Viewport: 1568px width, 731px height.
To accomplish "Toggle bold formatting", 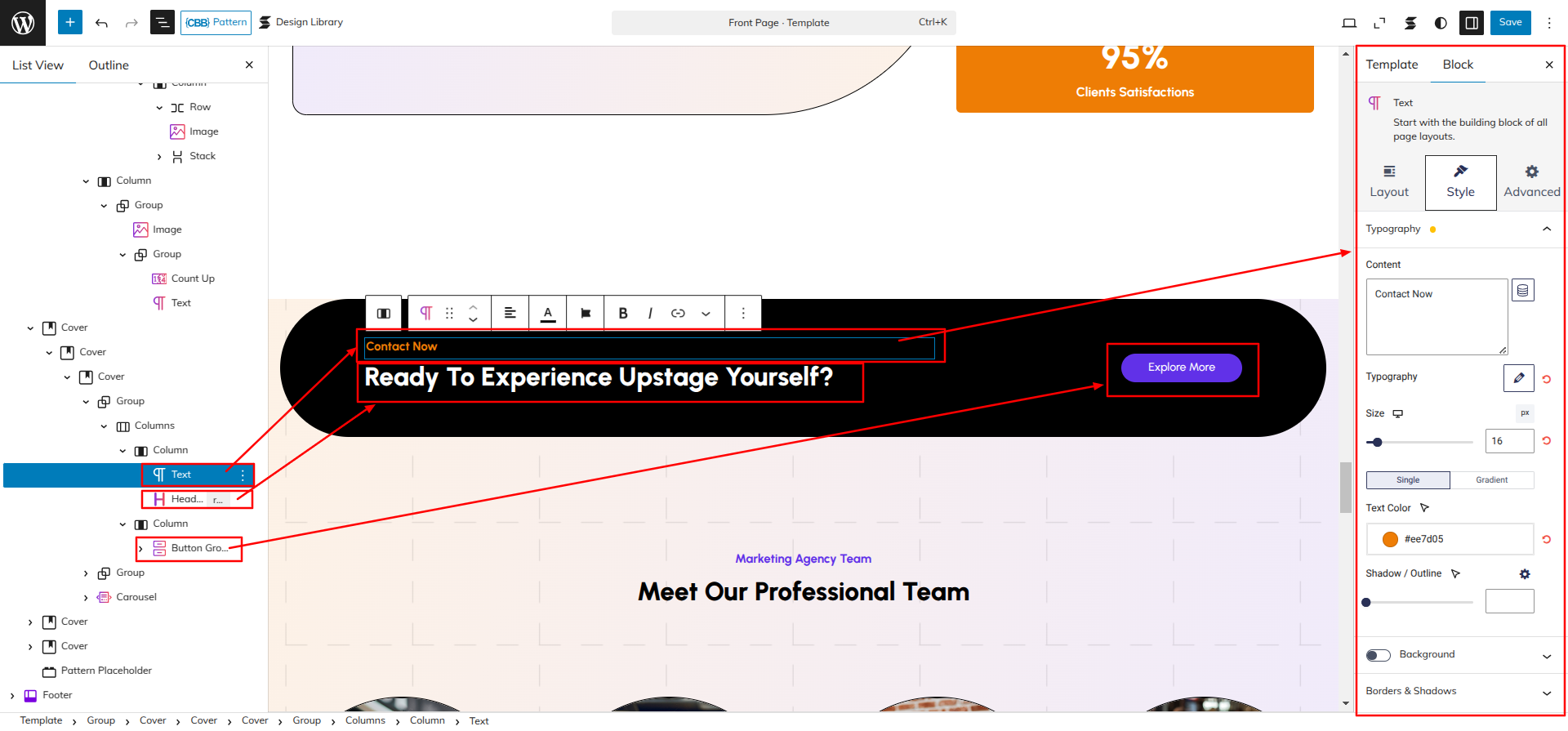I will tap(623, 314).
